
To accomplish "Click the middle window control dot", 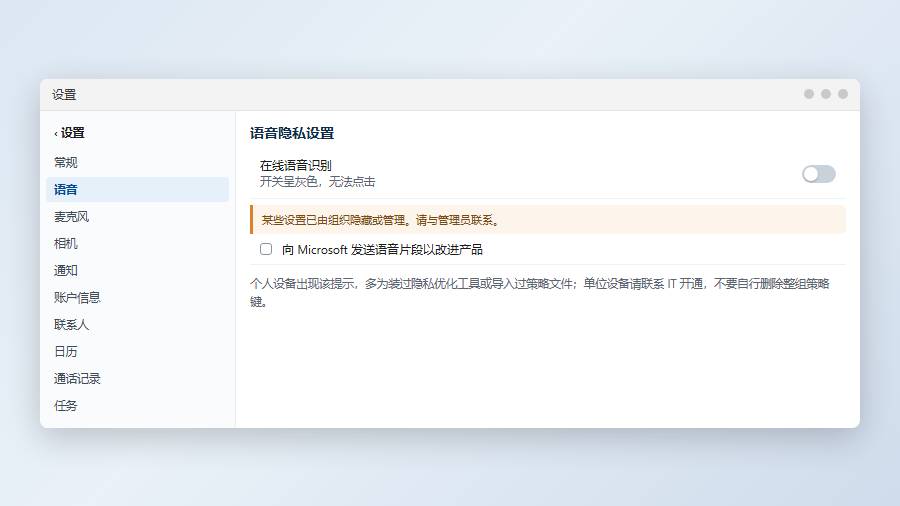I will point(826,94).
